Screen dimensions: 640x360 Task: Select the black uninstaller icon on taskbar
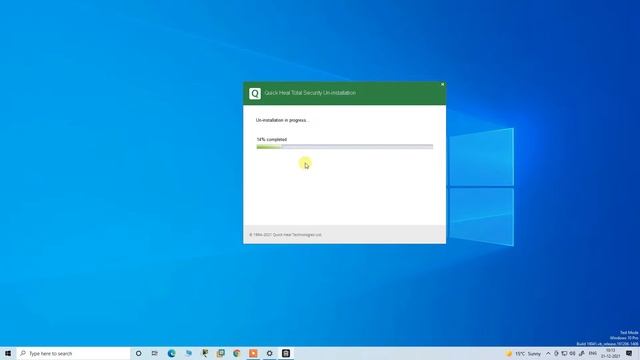click(x=286, y=353)
